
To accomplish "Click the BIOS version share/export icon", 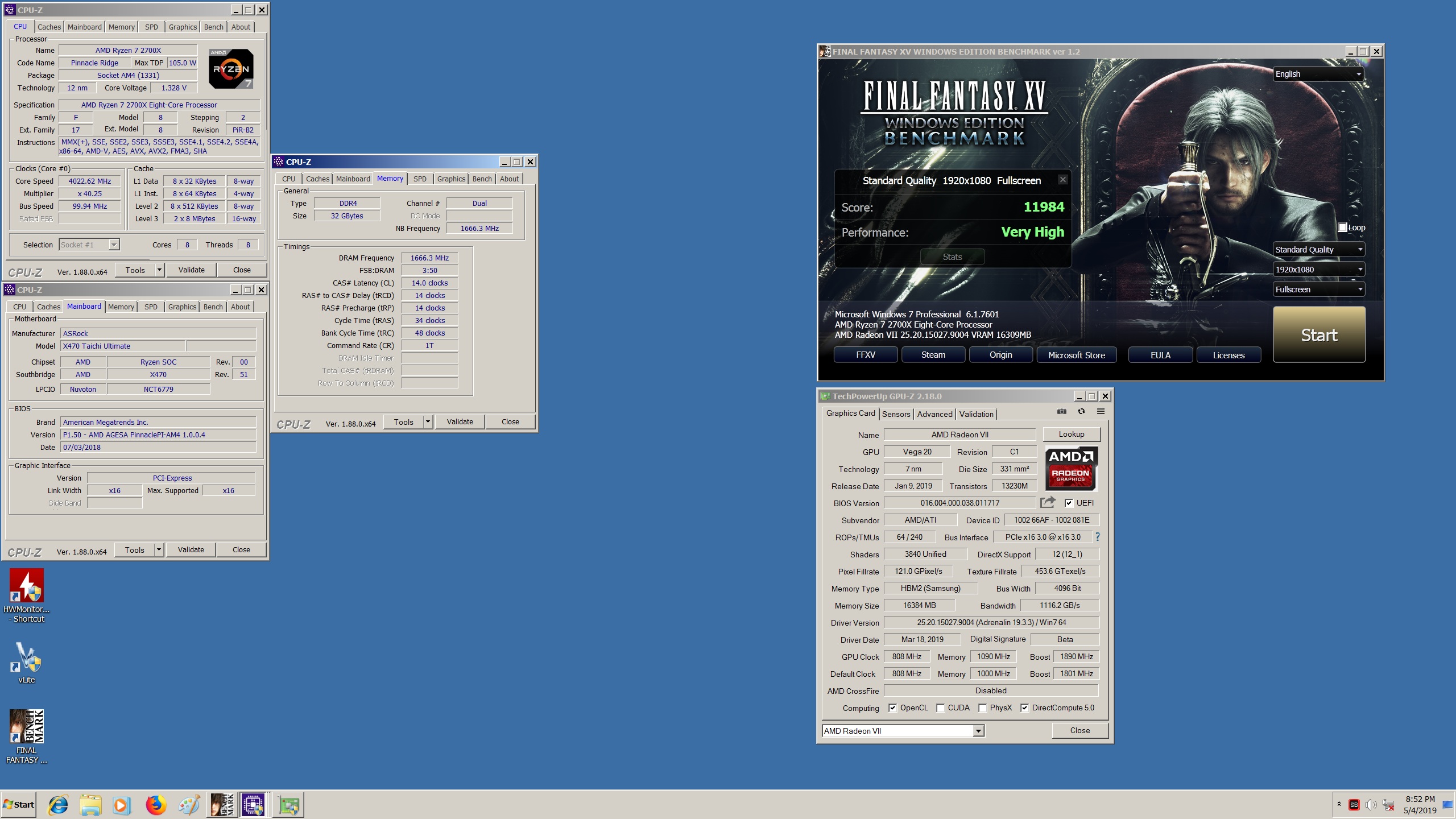I will click(x=1048, y=502).
